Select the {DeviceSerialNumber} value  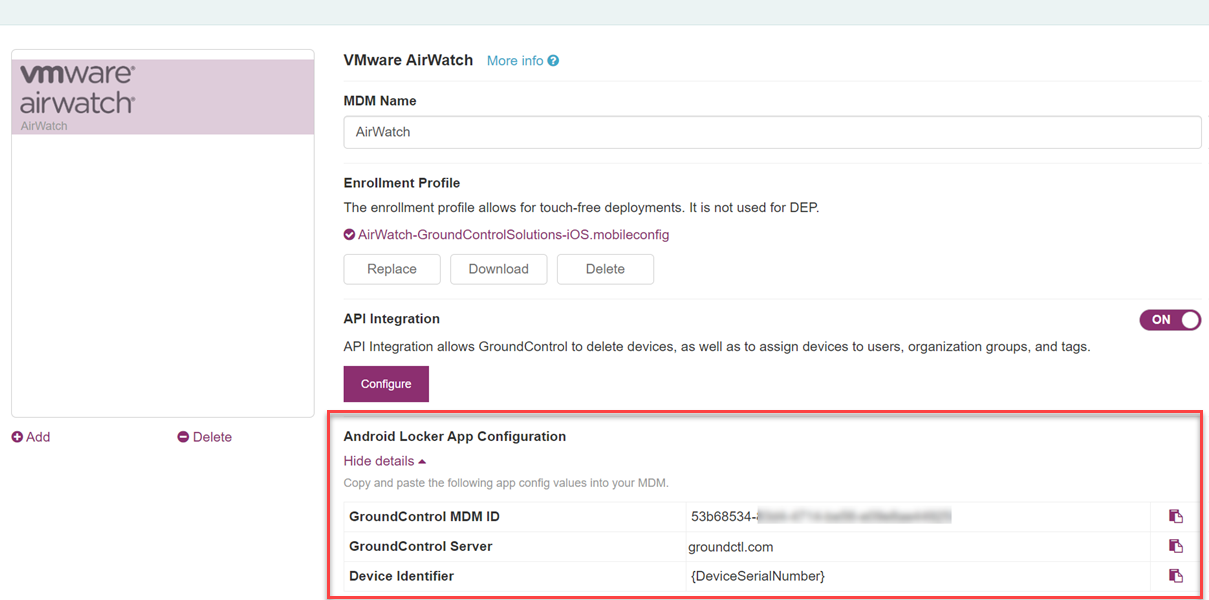click(x=758, y=576)
